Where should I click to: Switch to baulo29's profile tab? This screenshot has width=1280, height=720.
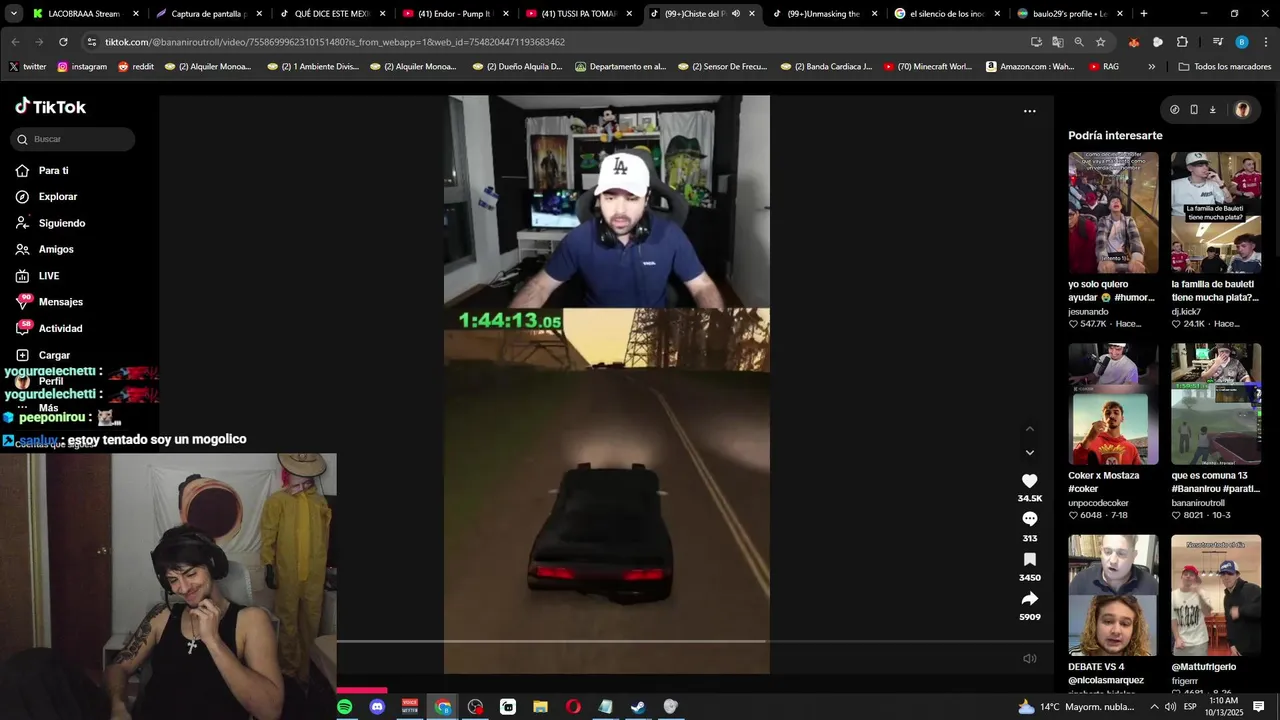1068,14
